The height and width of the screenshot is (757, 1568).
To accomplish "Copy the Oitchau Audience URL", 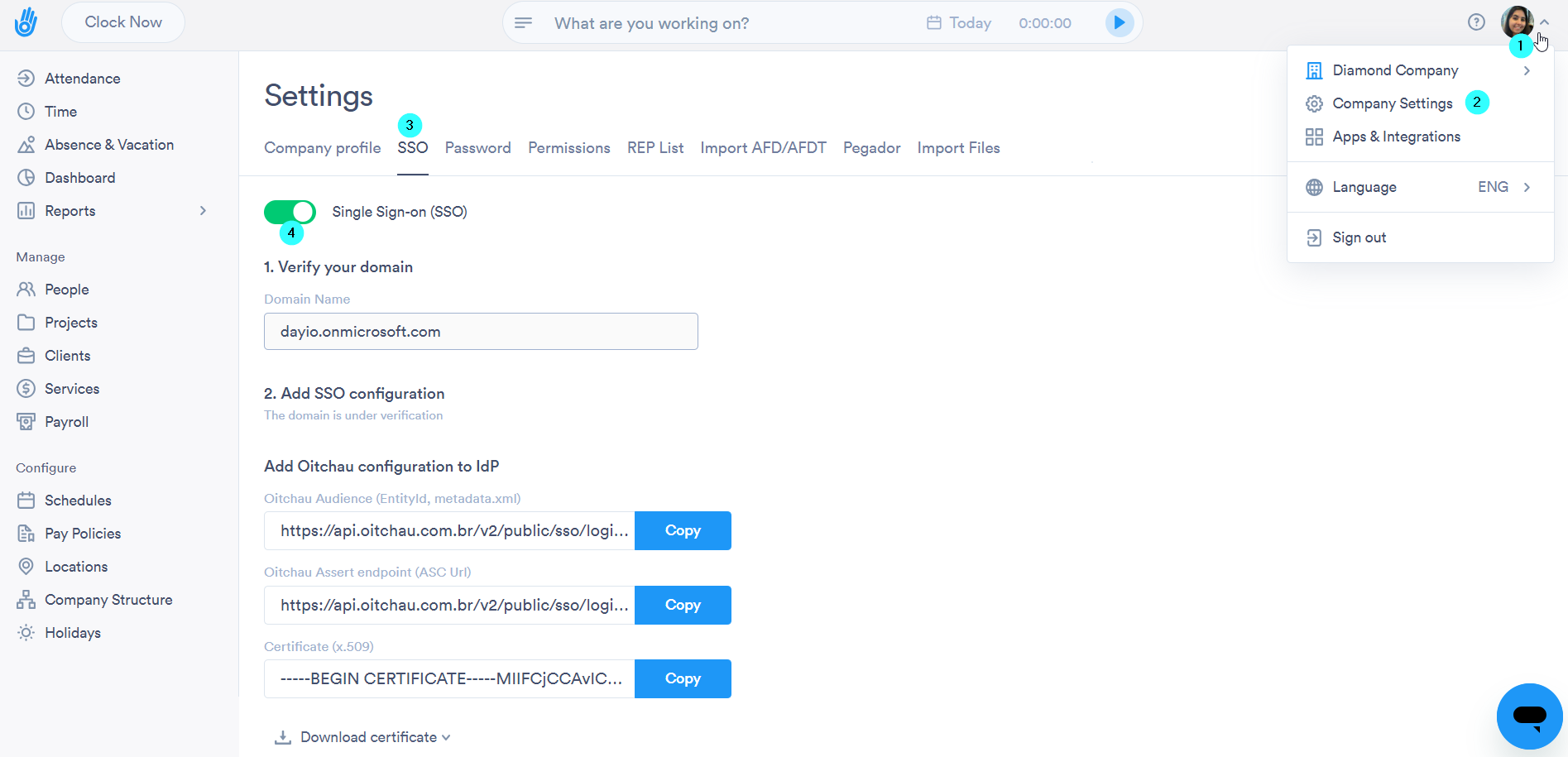I will 683,530.
